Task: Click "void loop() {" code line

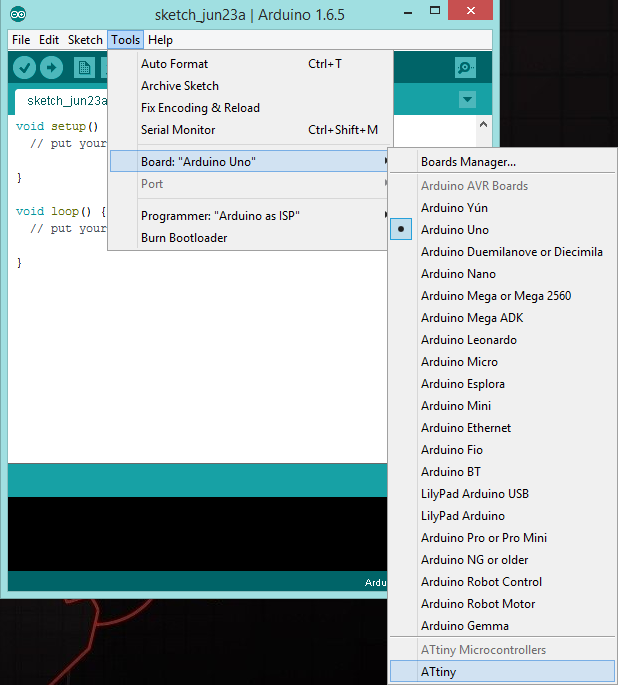Action: click(61, 211)
